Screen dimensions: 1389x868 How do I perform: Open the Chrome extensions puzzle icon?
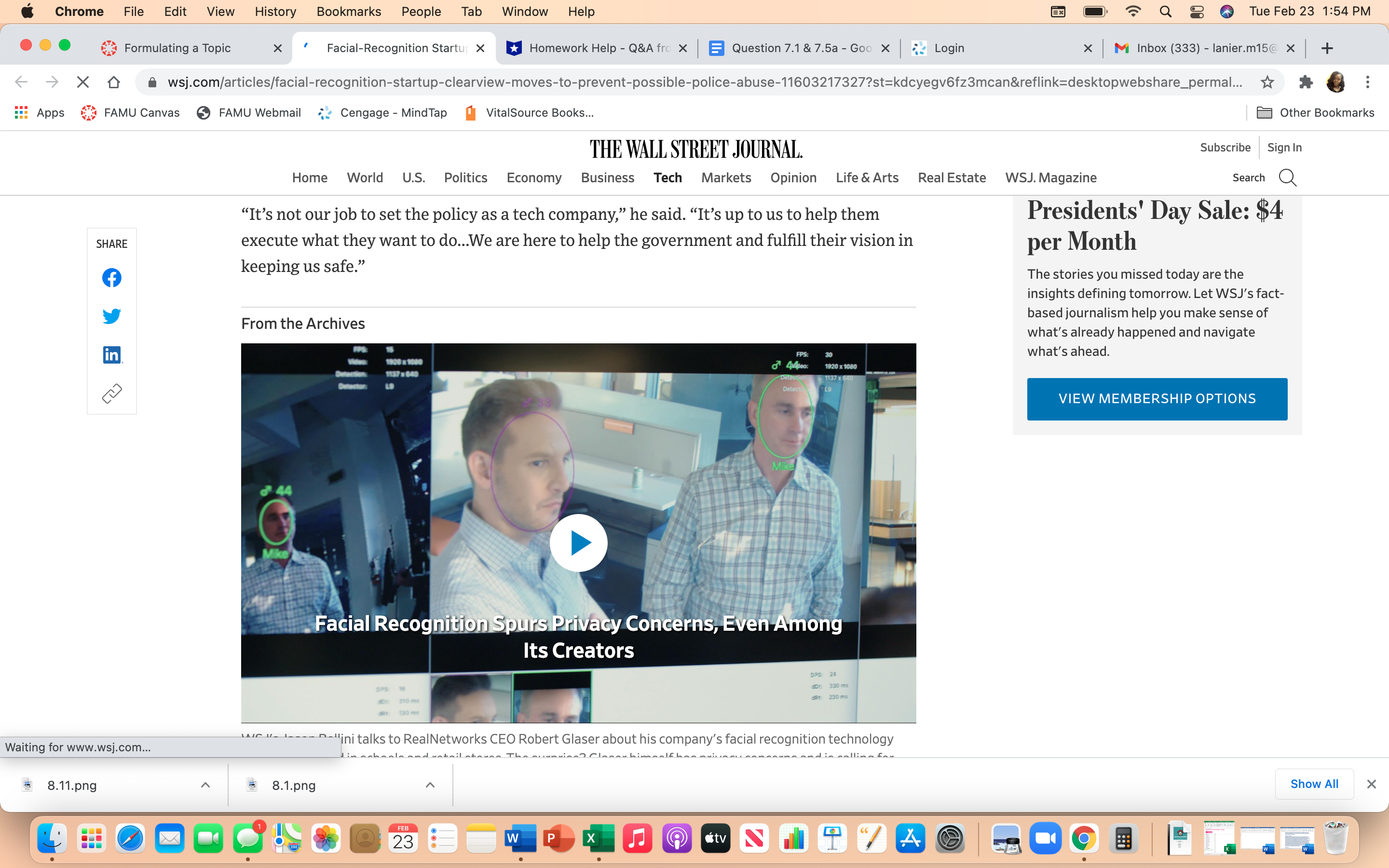(1307, 82)
